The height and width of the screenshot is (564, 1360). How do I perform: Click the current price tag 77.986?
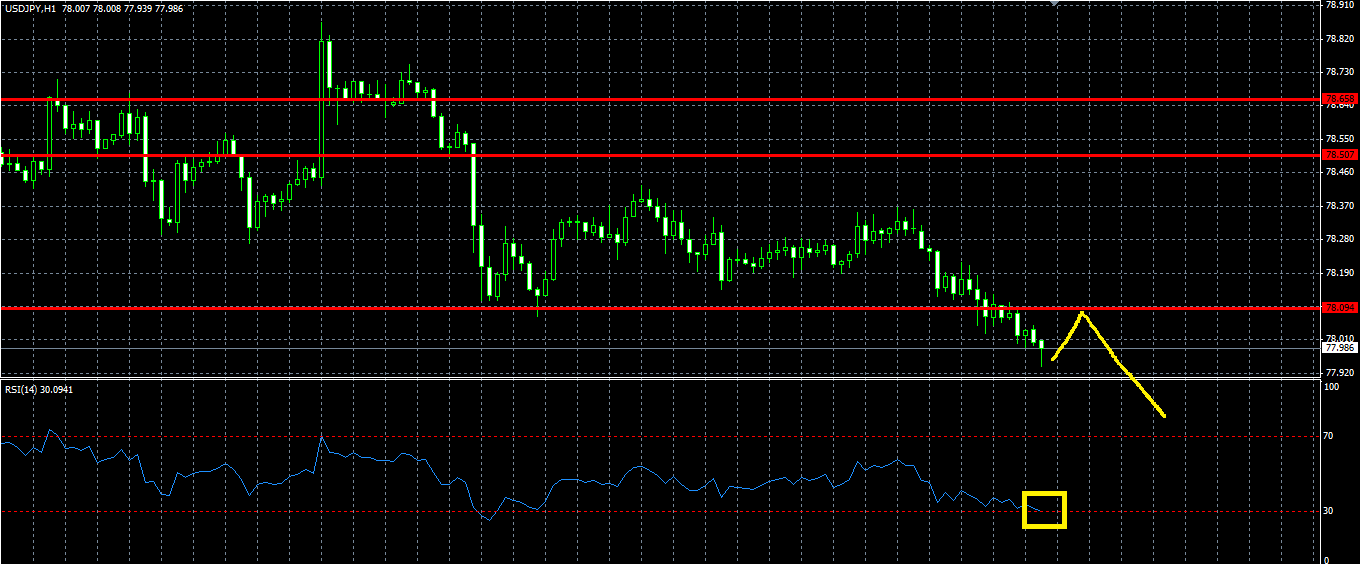pyautogui.click(x=1340, y=348)
